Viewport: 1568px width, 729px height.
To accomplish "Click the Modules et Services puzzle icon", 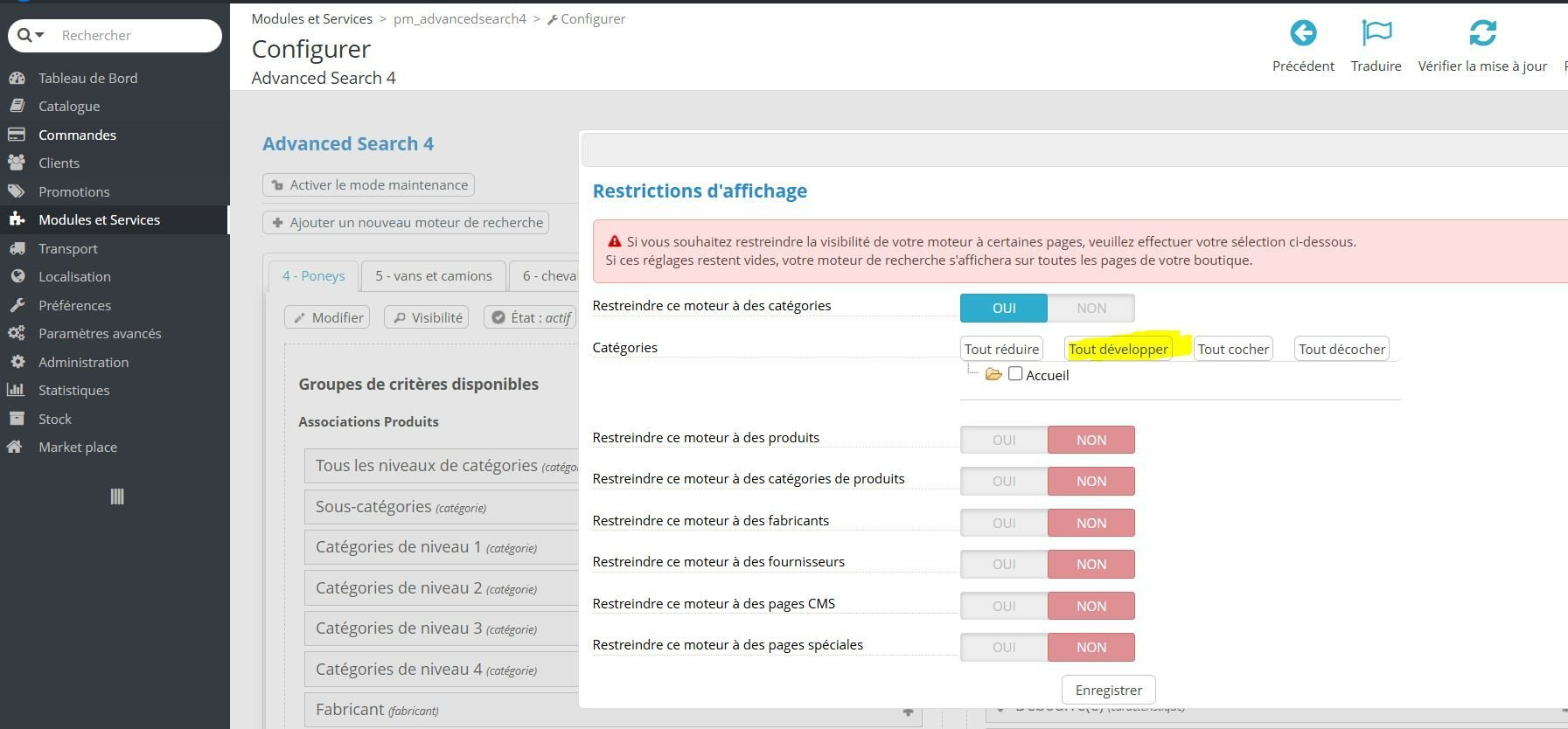I will tap(17, 219).
